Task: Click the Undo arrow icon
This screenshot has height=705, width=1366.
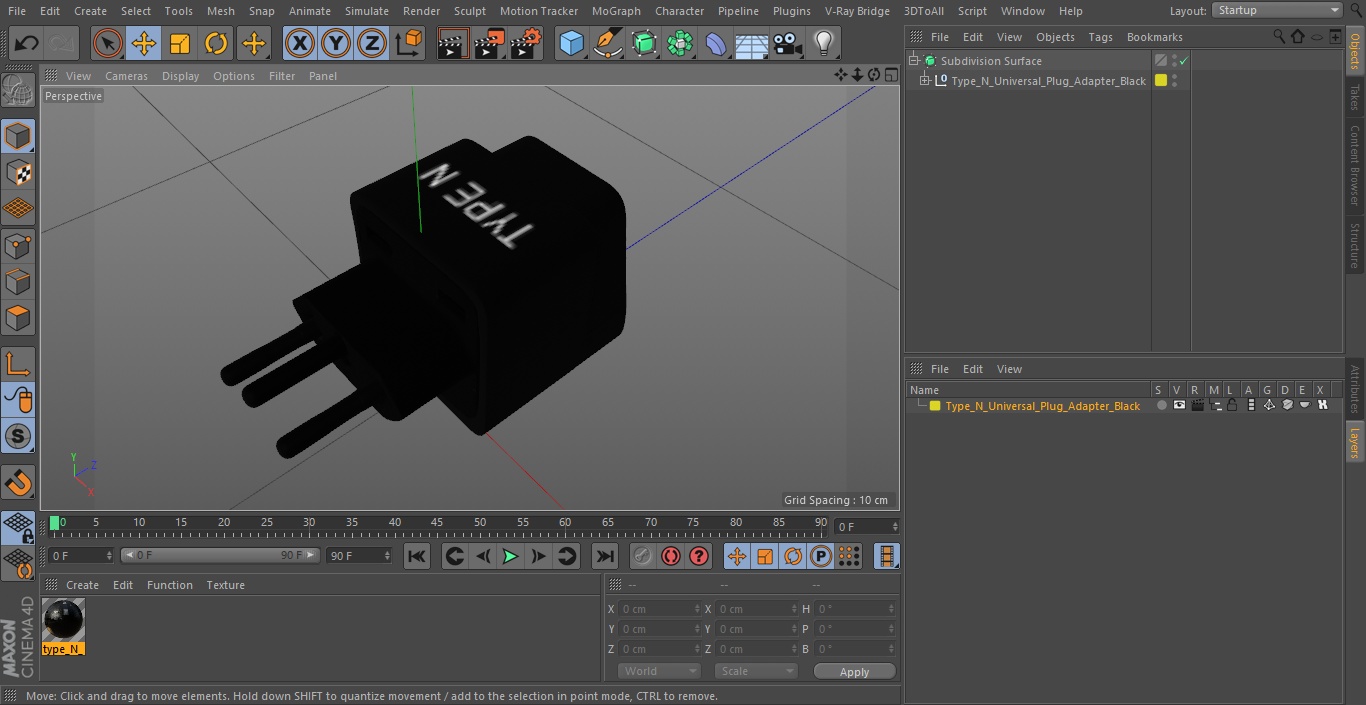Action: (27, 43)
